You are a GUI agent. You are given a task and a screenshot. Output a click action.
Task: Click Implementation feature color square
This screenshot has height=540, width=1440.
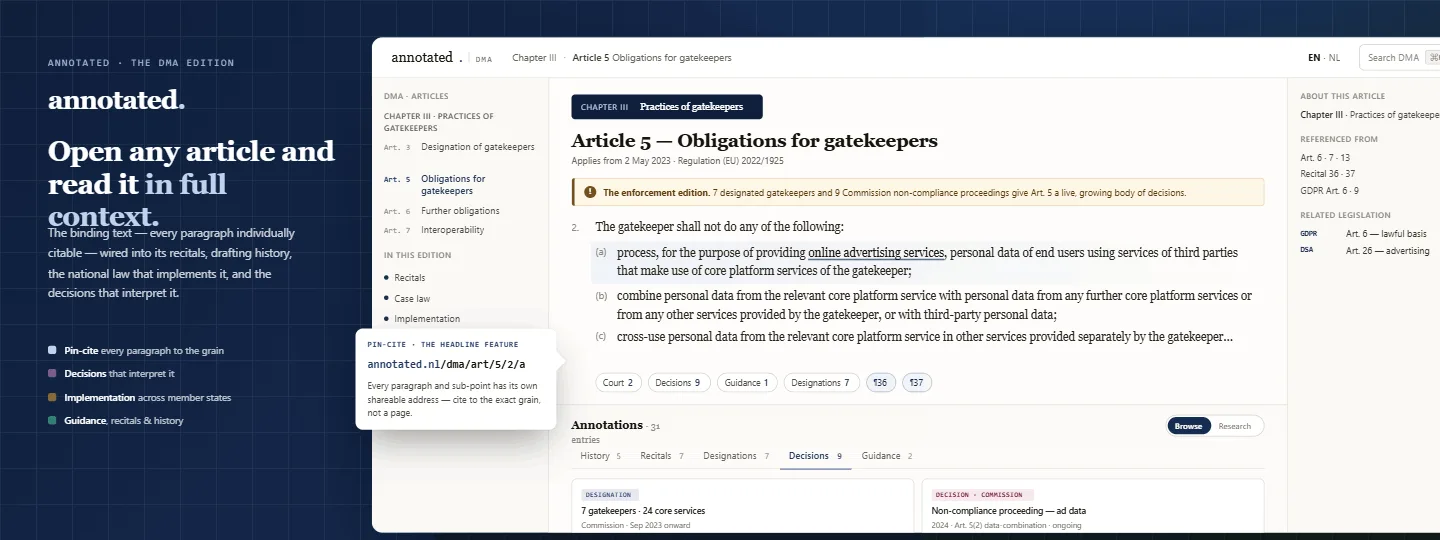52,397
